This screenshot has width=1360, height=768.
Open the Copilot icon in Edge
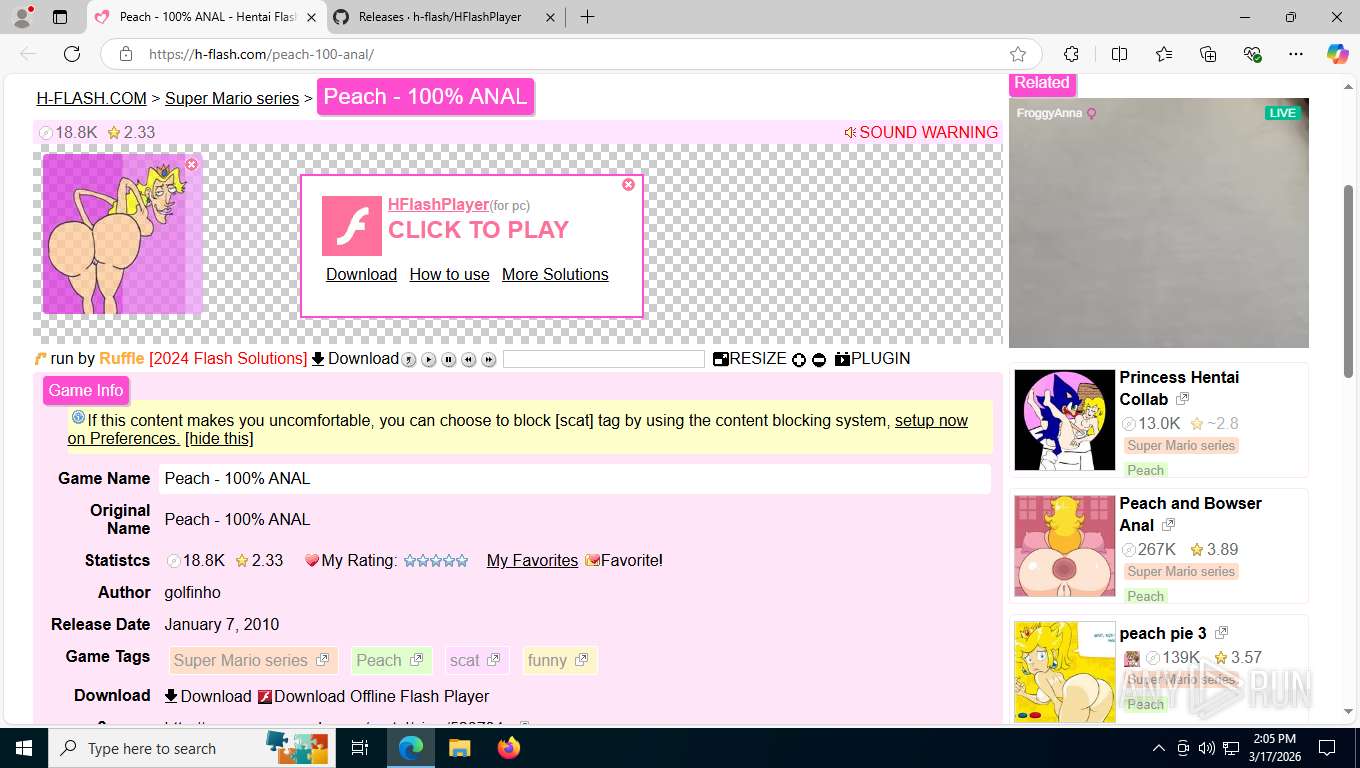coord(1337,54)
